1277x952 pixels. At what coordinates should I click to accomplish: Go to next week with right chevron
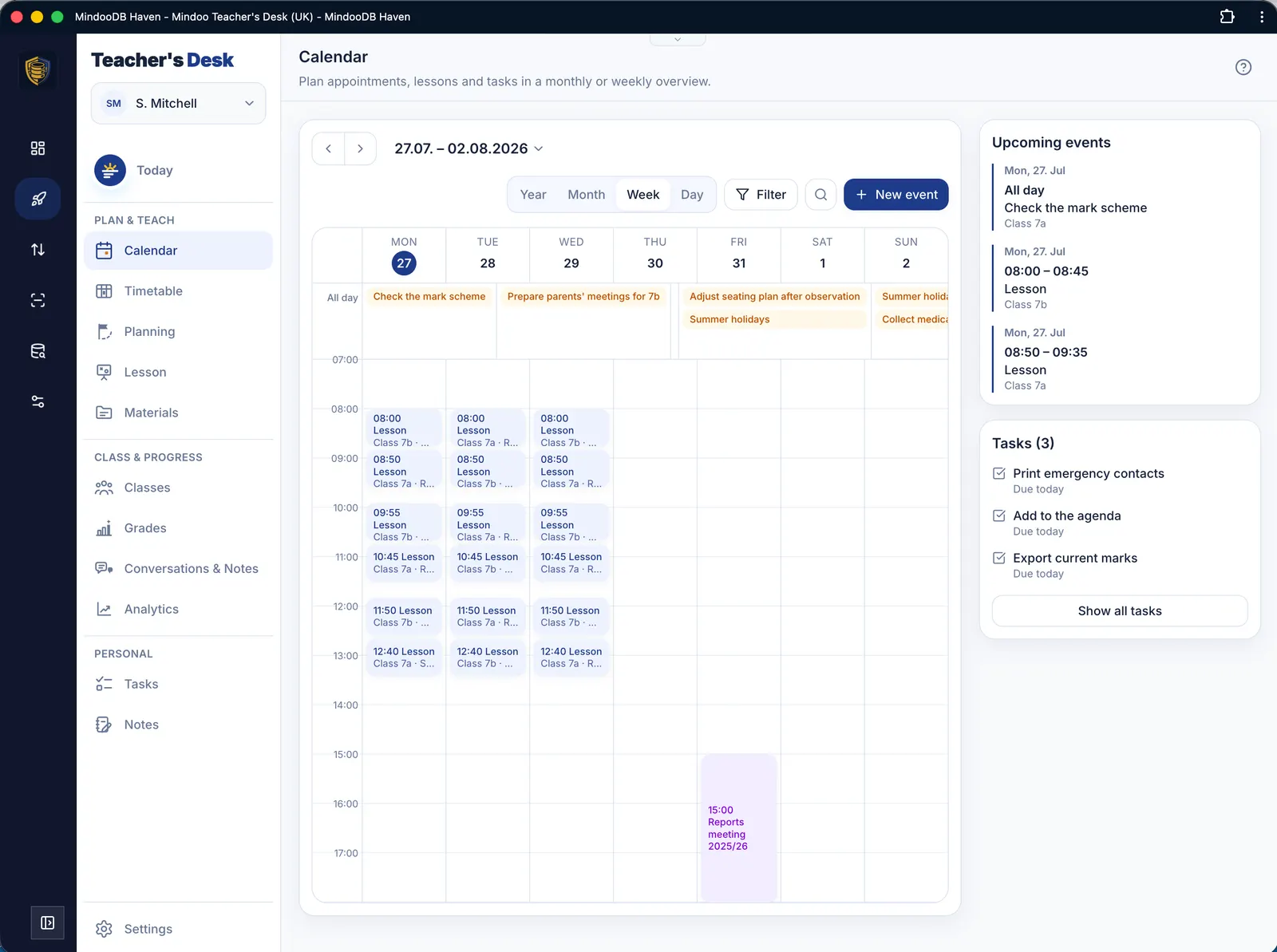pos(360,148)
